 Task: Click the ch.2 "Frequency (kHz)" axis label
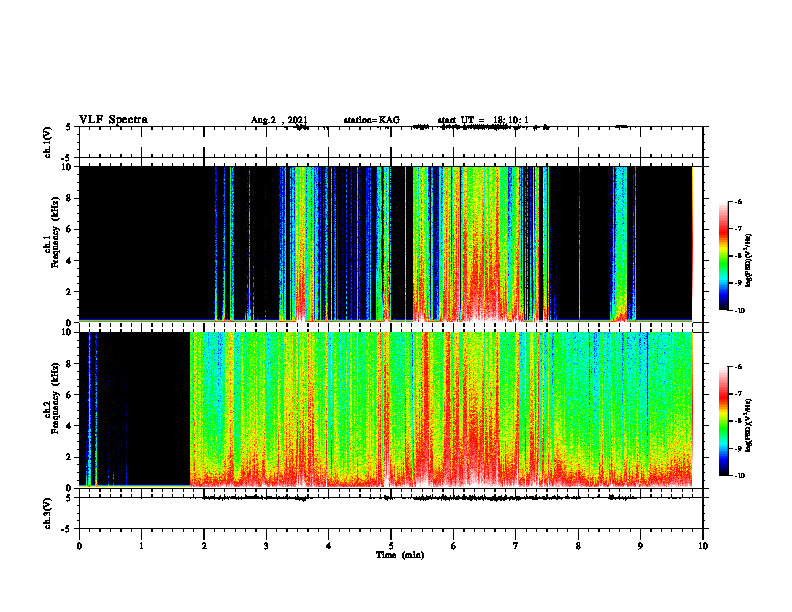[x=55, y=398]
